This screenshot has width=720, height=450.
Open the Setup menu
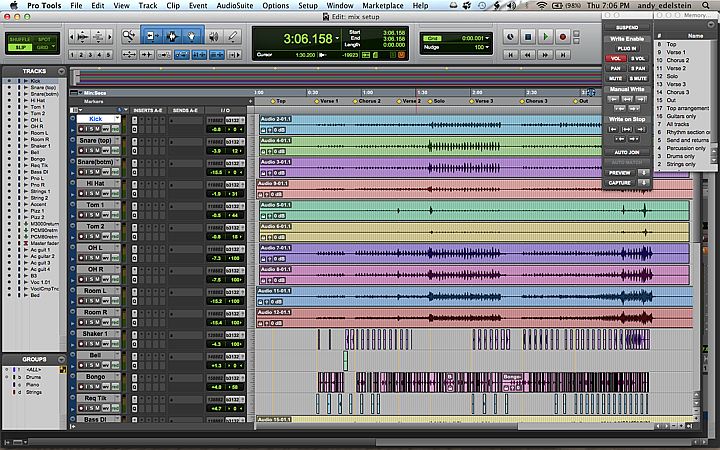tap(308, 6)
